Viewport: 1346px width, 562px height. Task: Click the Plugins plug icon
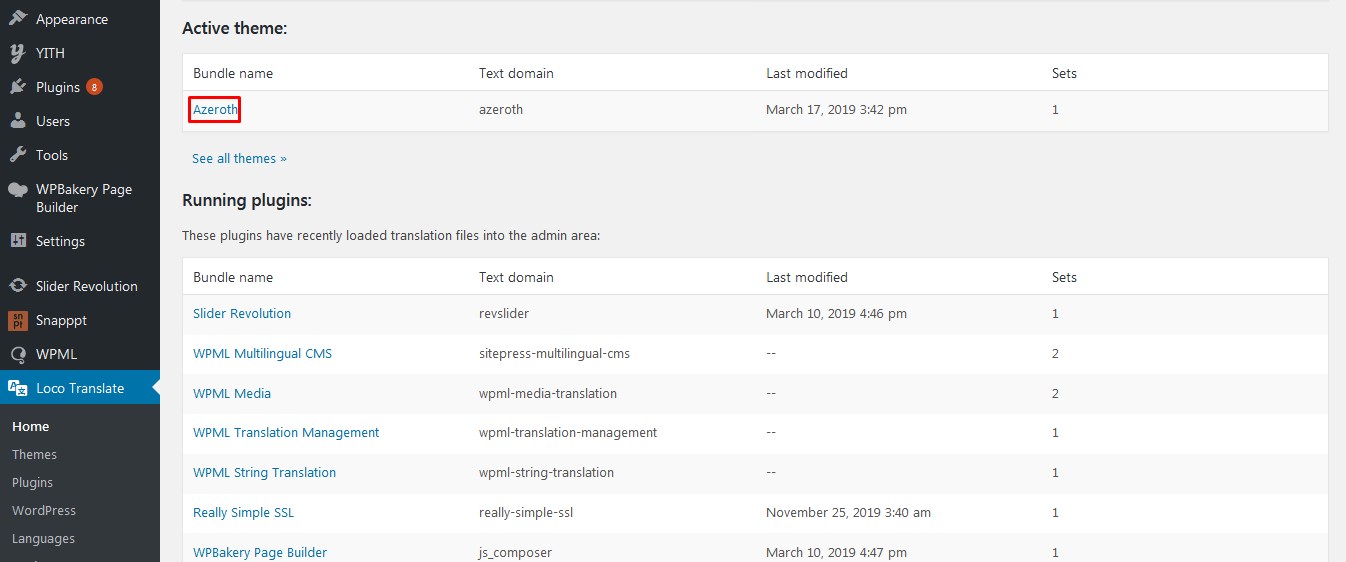(x=17, y=87)
